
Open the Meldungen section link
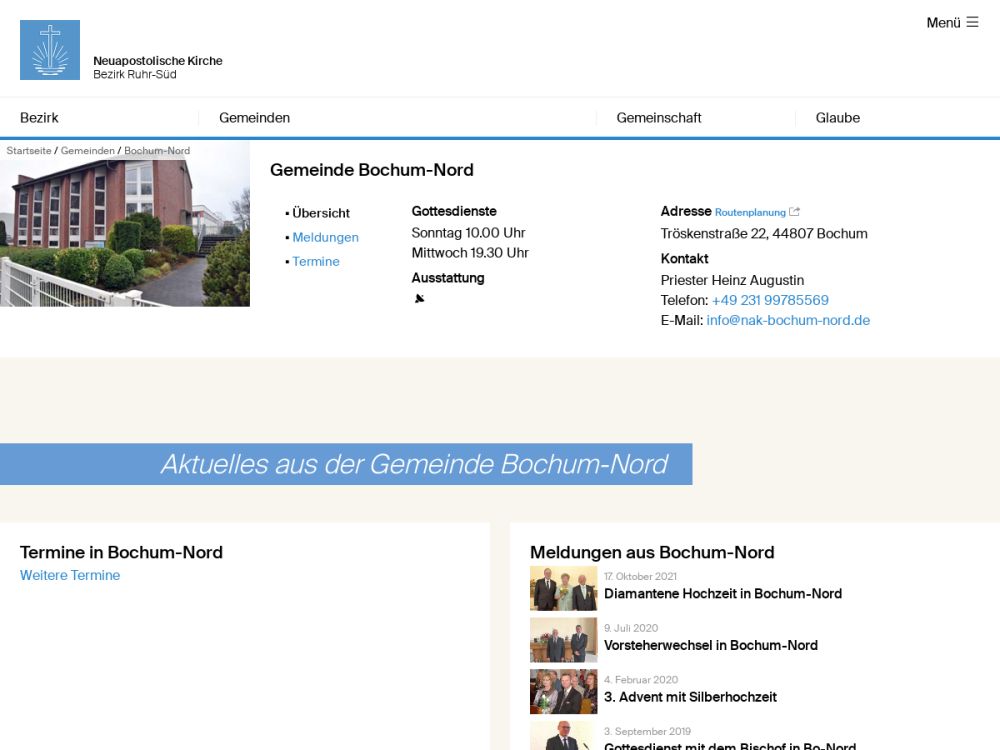pos(325,237)
